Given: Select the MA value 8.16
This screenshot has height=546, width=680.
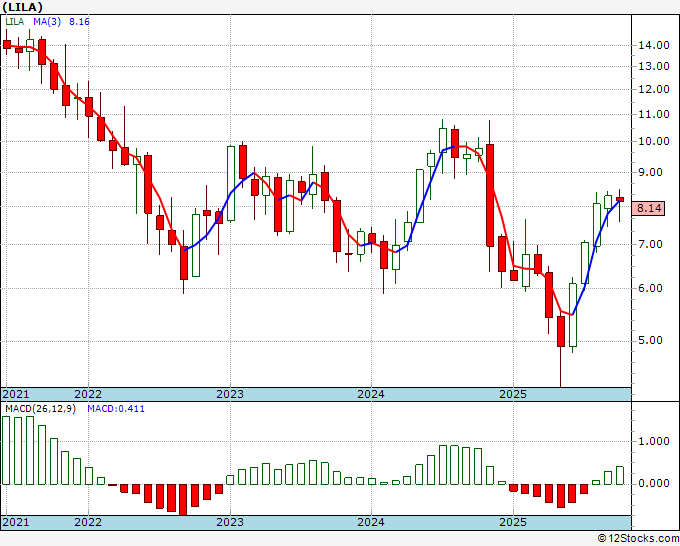Looking at the screenshot, I should (x=79, y=22).
